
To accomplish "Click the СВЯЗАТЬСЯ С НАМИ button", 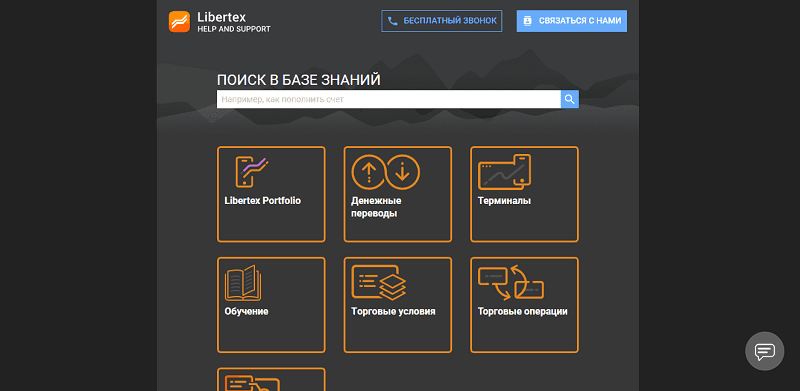I will pyautogui.click(x=572, y=21).
